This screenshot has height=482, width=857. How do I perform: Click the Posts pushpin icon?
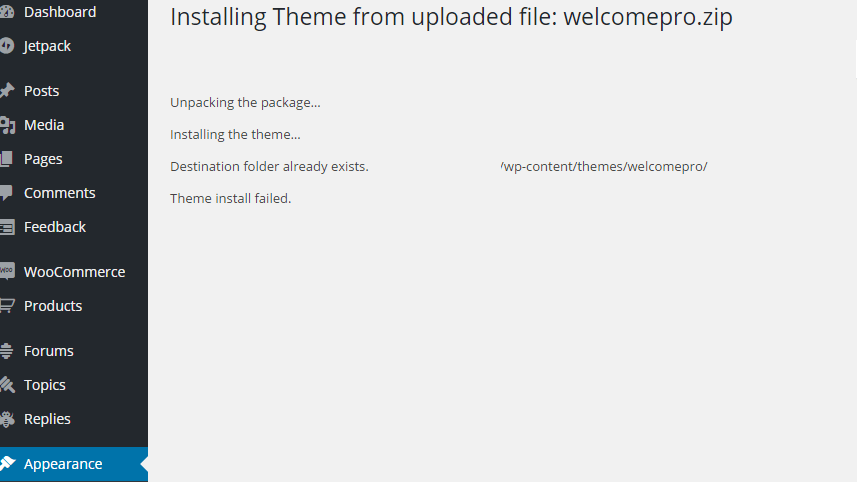(7, 91)
